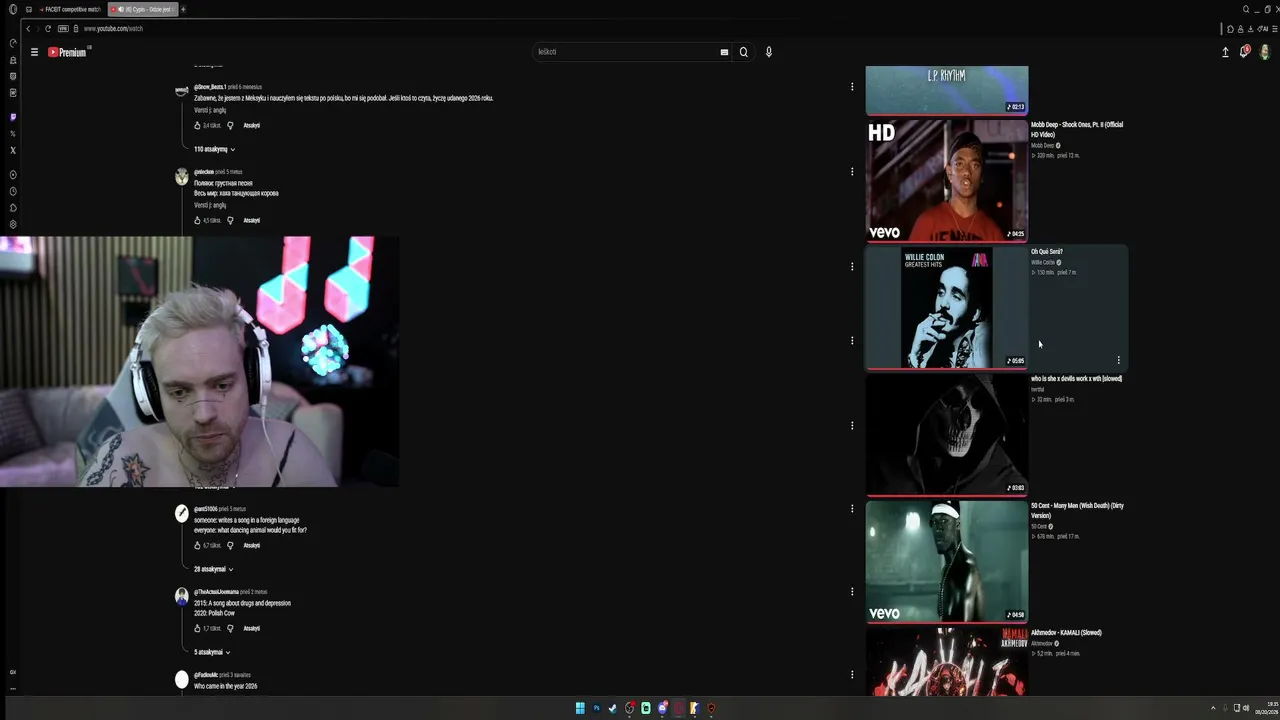
Task: Run search with the magnifier button
Action: coord(743,52)
